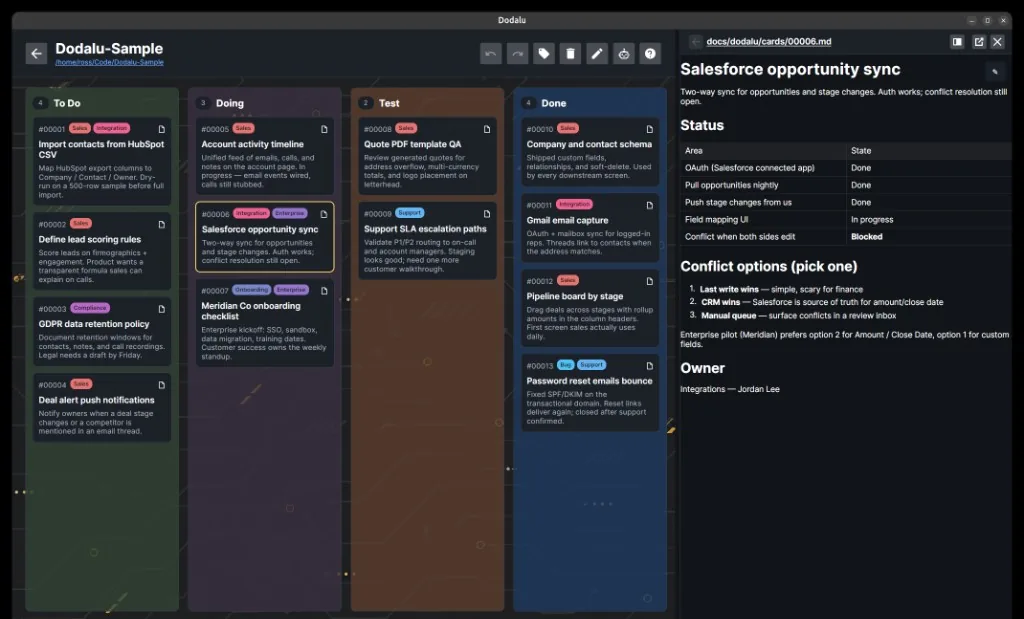Select the To Do column header
Image resolution: width=1024 pixels, height=619 pixels.
tap(67, 103)
